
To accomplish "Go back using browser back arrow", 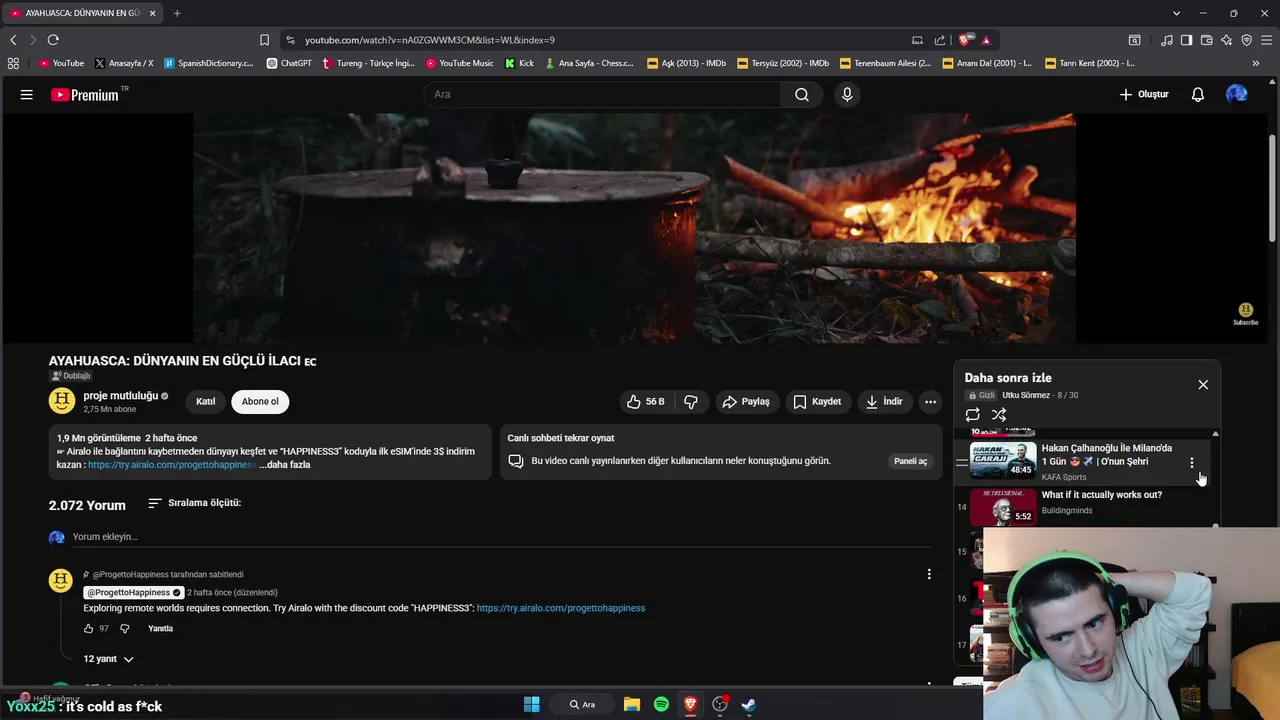I will (x=13, y=40).
